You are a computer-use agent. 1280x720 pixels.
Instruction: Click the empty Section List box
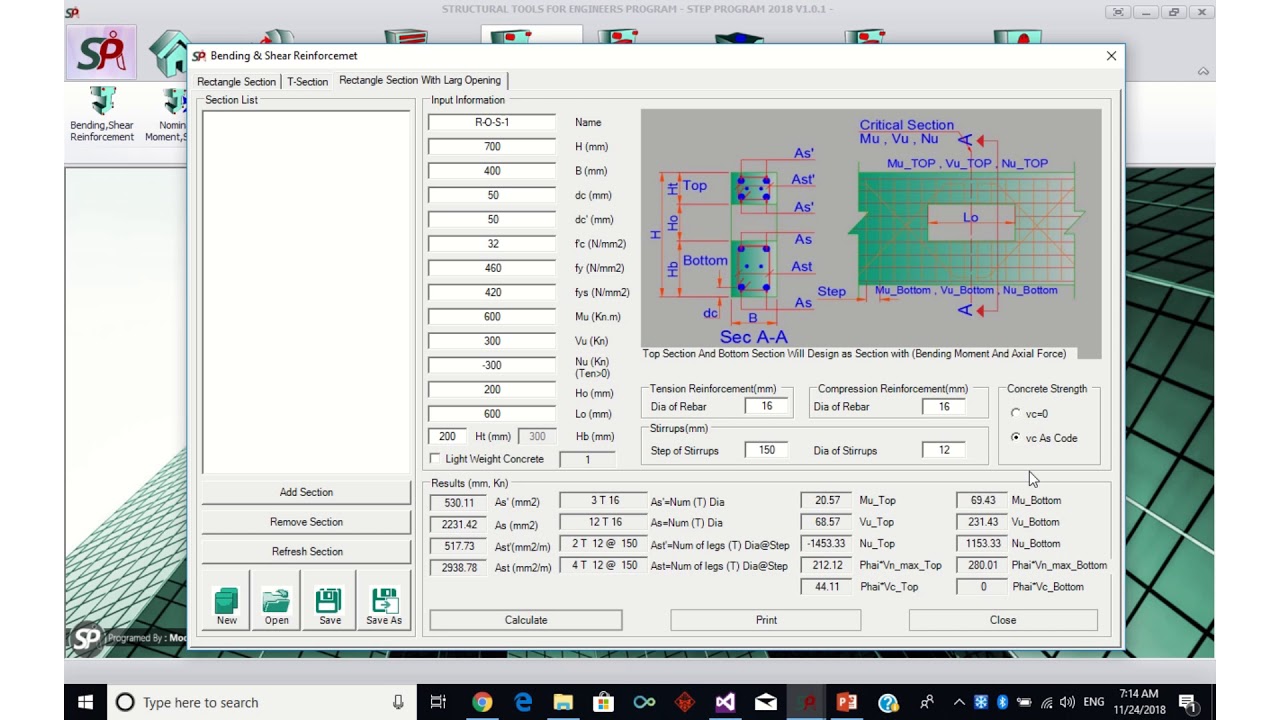(306, 291)
